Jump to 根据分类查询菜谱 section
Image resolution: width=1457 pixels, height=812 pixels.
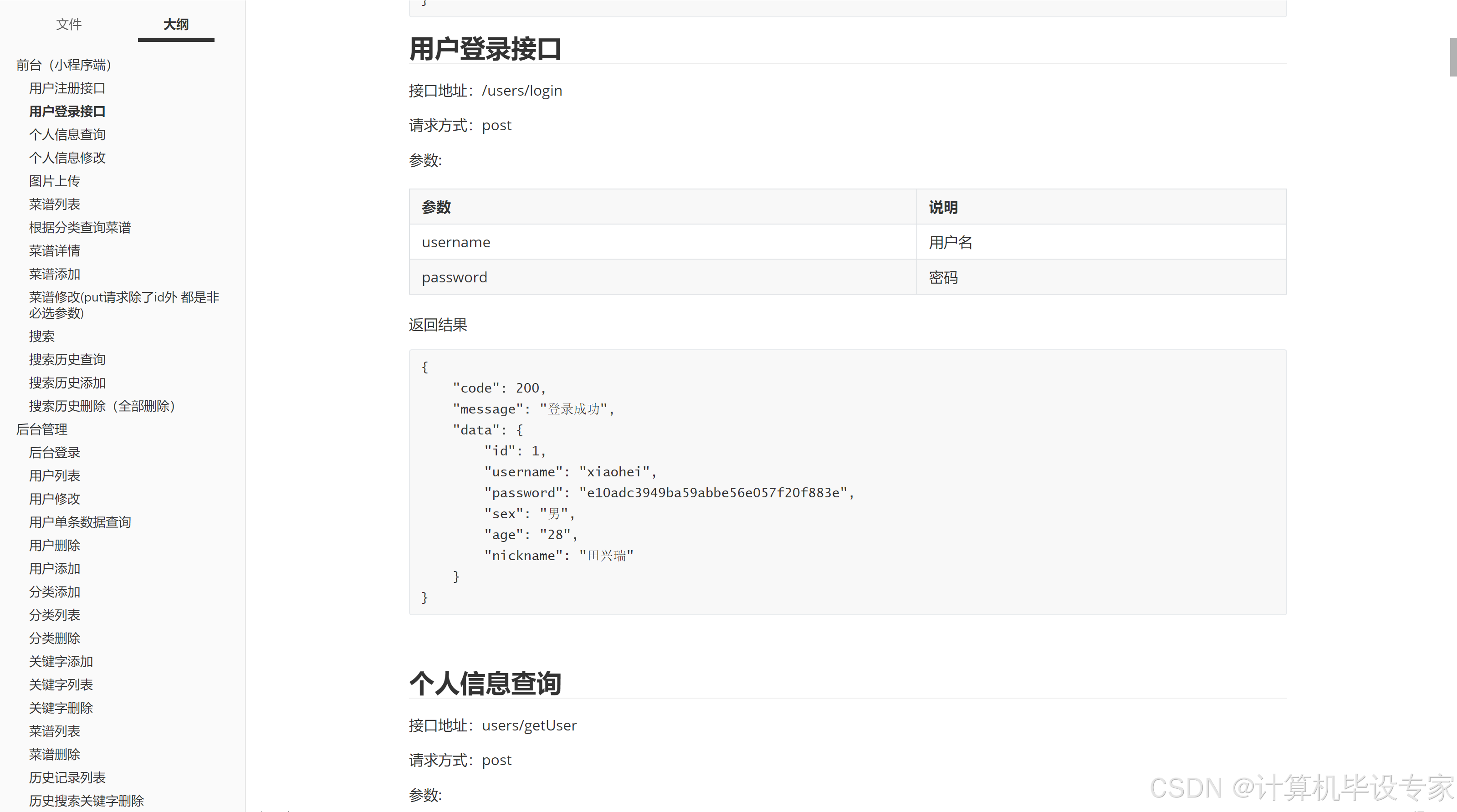pos(80,227)
